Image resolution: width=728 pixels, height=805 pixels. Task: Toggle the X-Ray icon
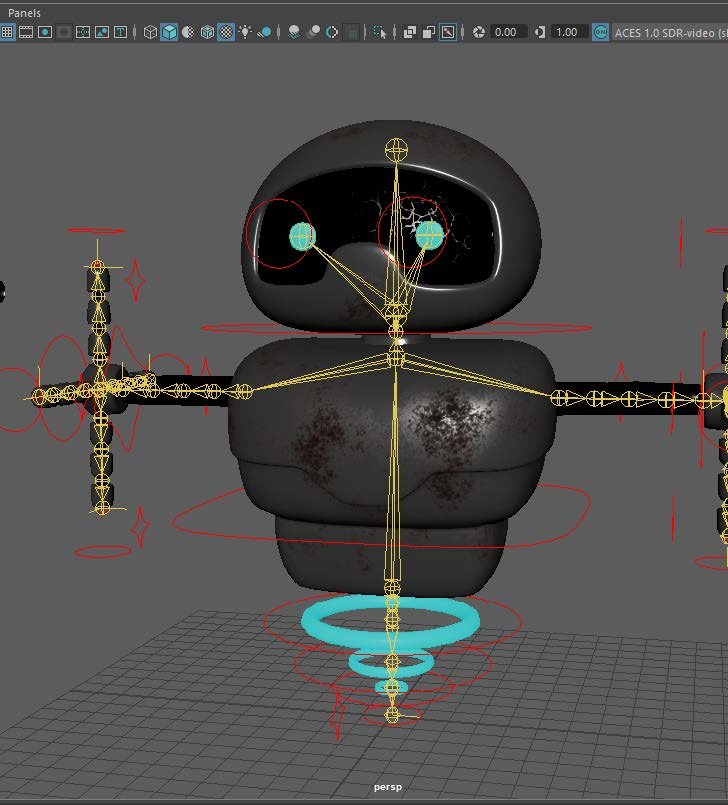click(410, 32)
